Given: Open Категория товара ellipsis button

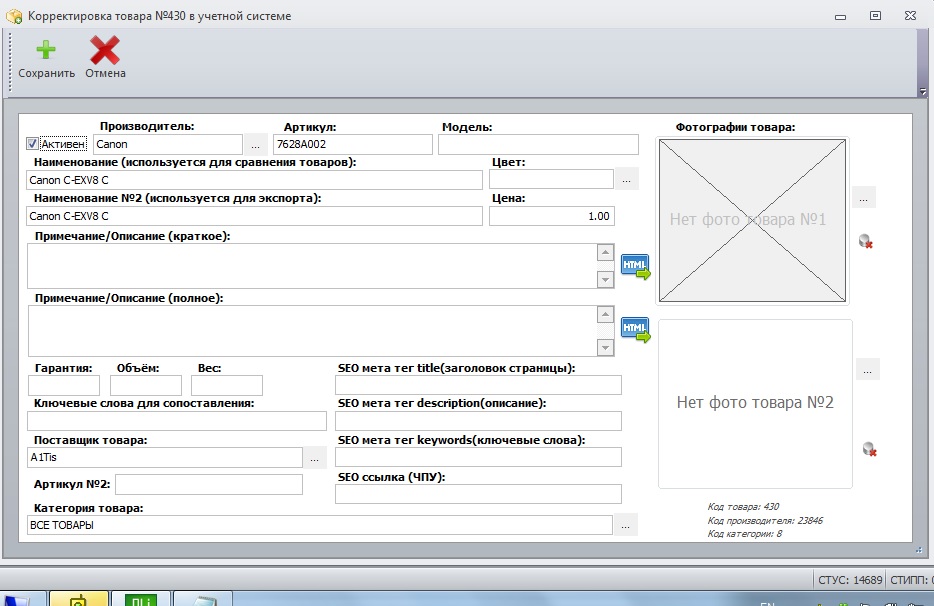Looking at the screenshot, I should [625, 526].
